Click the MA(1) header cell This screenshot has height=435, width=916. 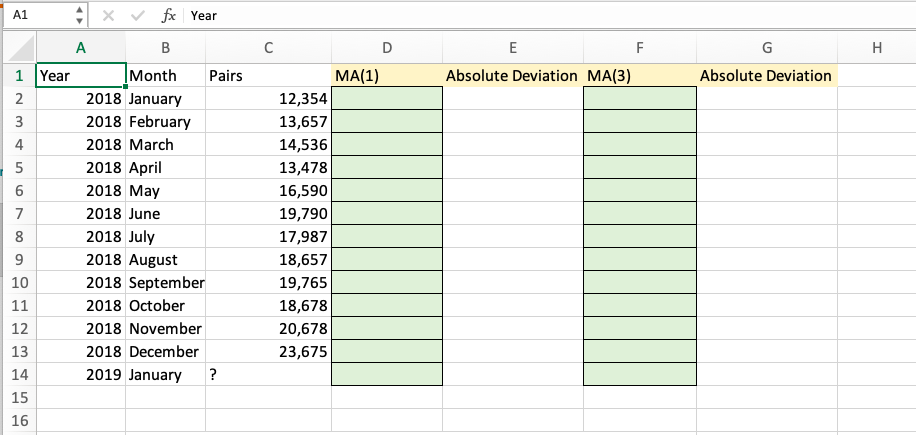point(387,75)
